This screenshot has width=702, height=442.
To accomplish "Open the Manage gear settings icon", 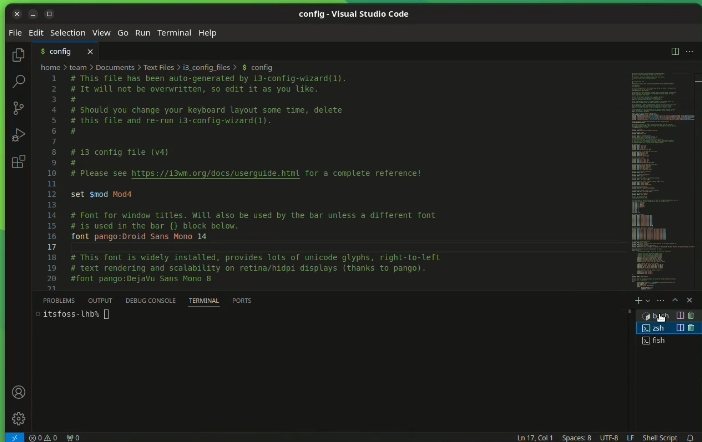I will coord(18,419).
